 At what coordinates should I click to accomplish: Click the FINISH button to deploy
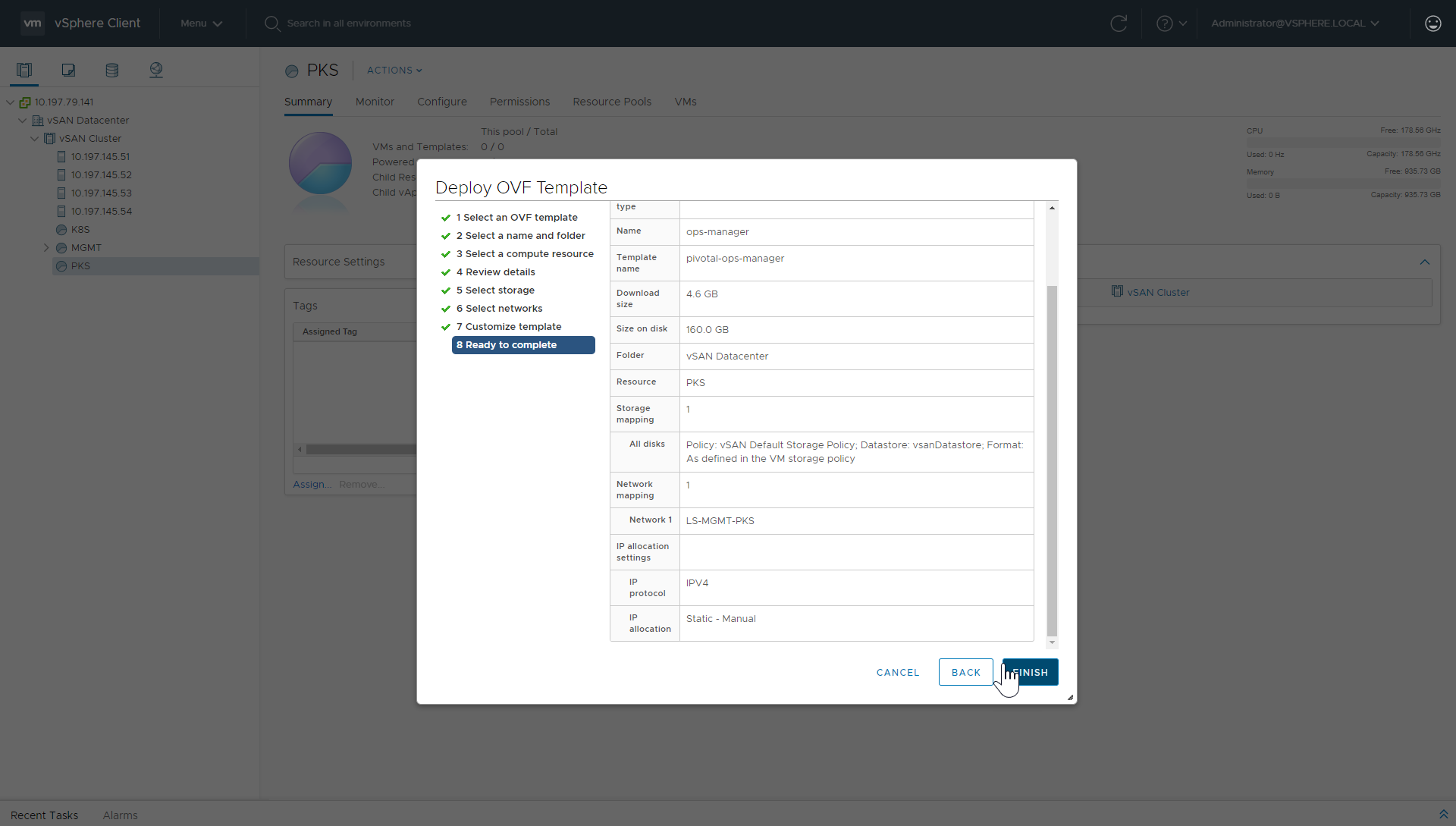click(x=1030, y=672)
